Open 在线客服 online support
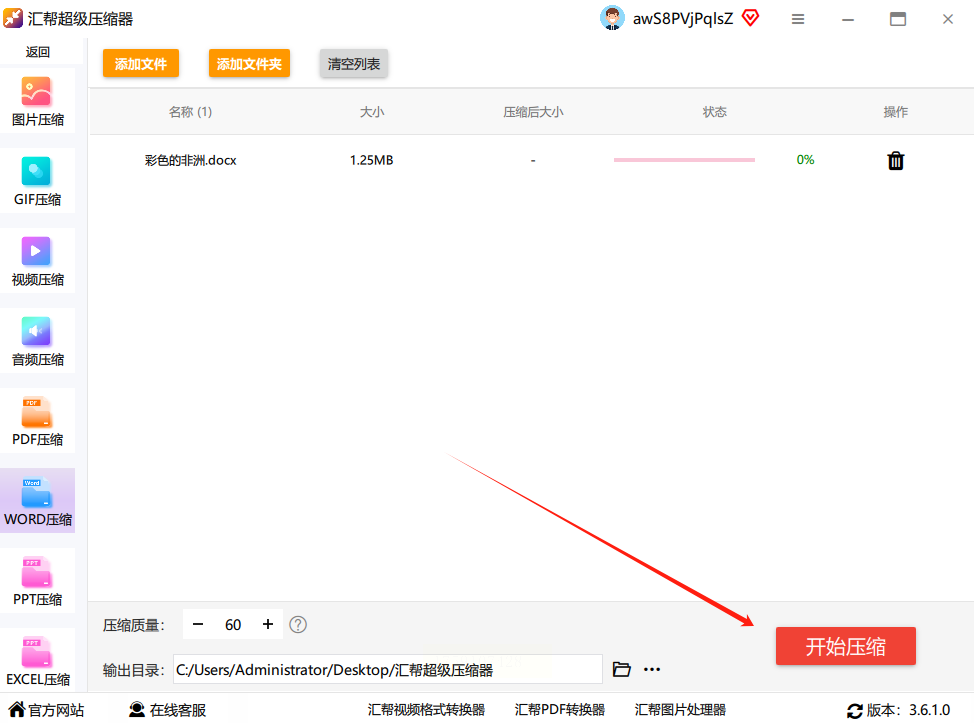The image size is (974, 723). click(167, 710)
